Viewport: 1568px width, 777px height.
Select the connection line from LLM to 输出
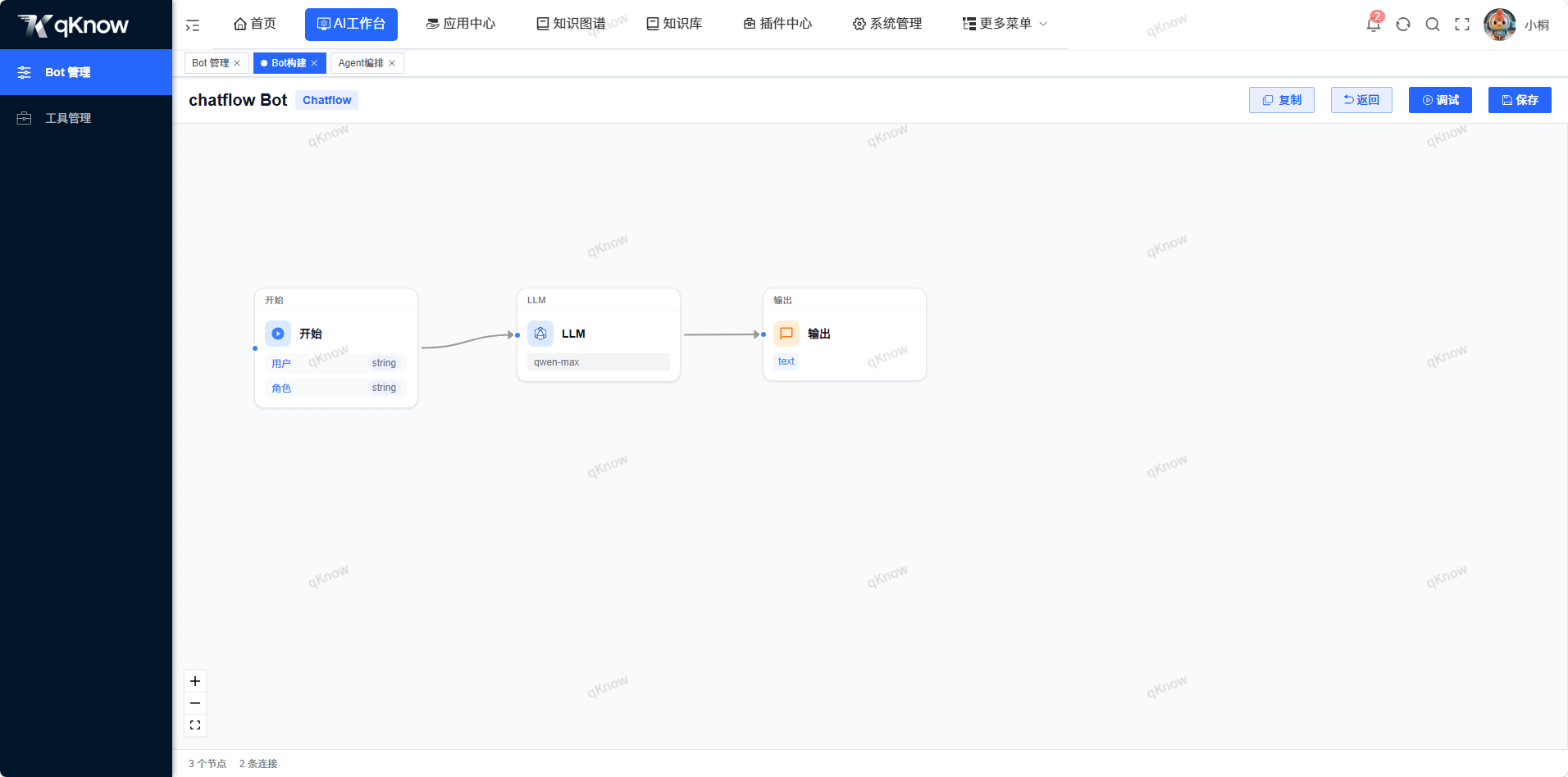point(722,334)
